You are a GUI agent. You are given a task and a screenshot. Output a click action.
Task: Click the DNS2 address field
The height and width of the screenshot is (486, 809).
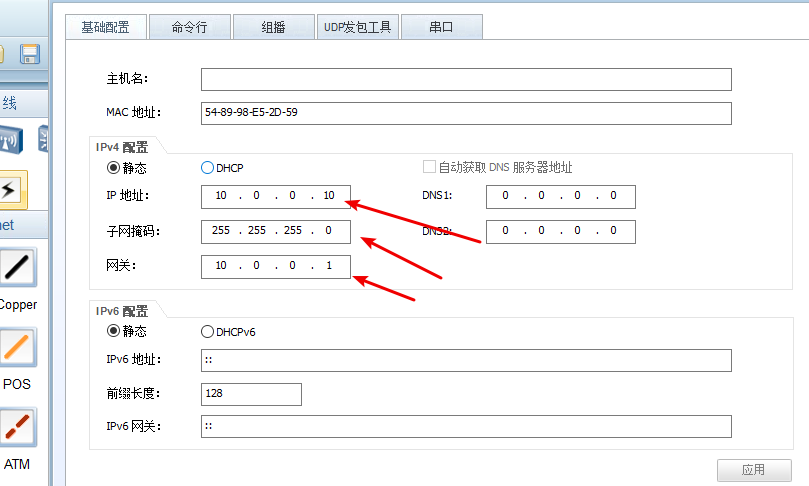tap(561, 232)
